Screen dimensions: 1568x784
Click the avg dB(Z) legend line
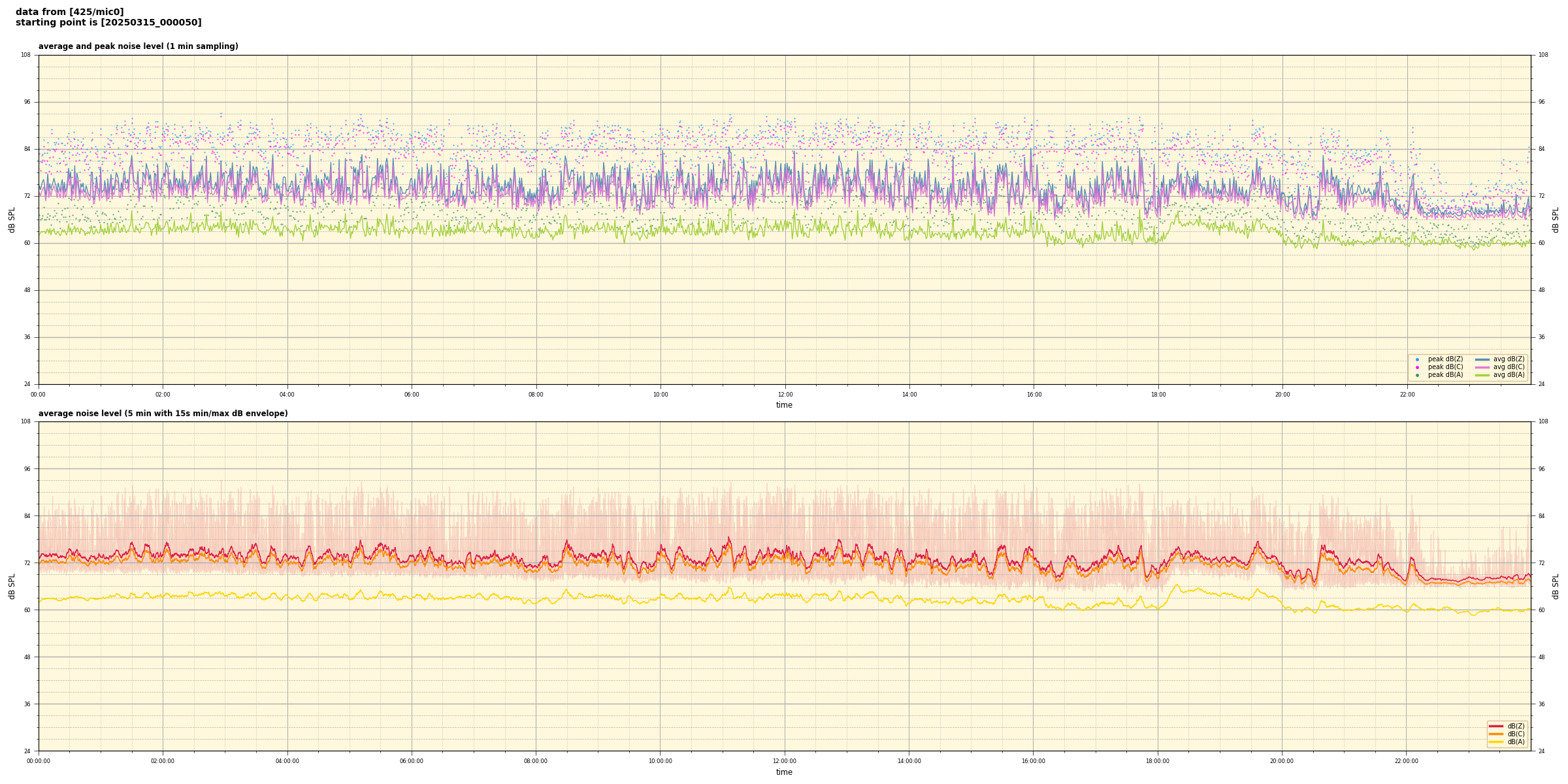click(x=1482, y=359)
